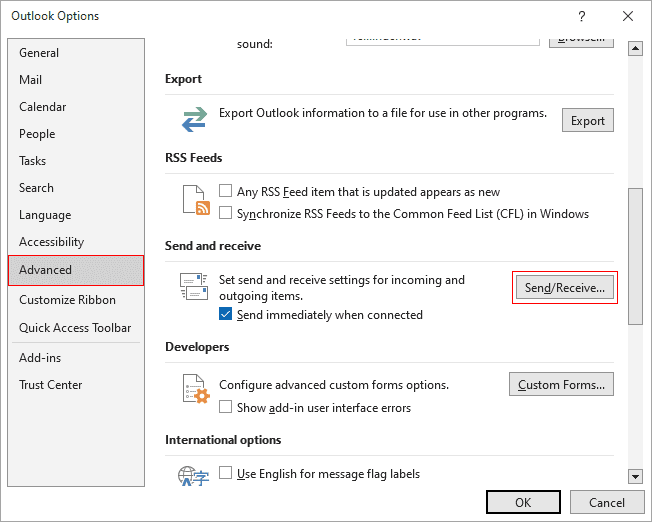Open Send/Receive settings button
Viewport: 652px width, 522px height.
click(x=565, y=287)
